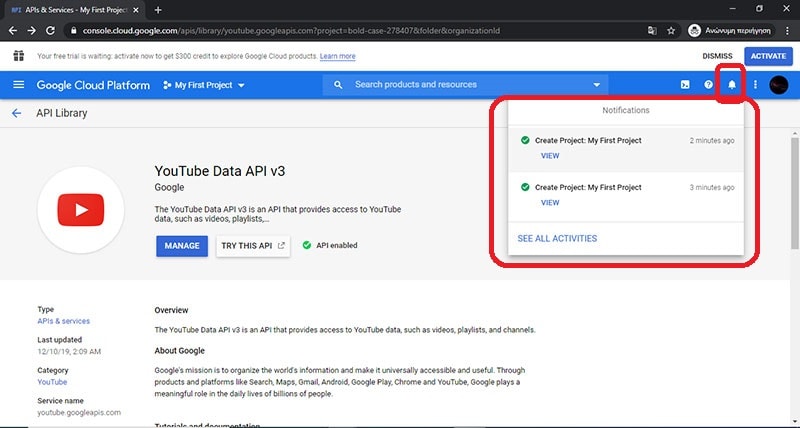
Task: Click the back arrow beside API Library
Action: [16, 113]
